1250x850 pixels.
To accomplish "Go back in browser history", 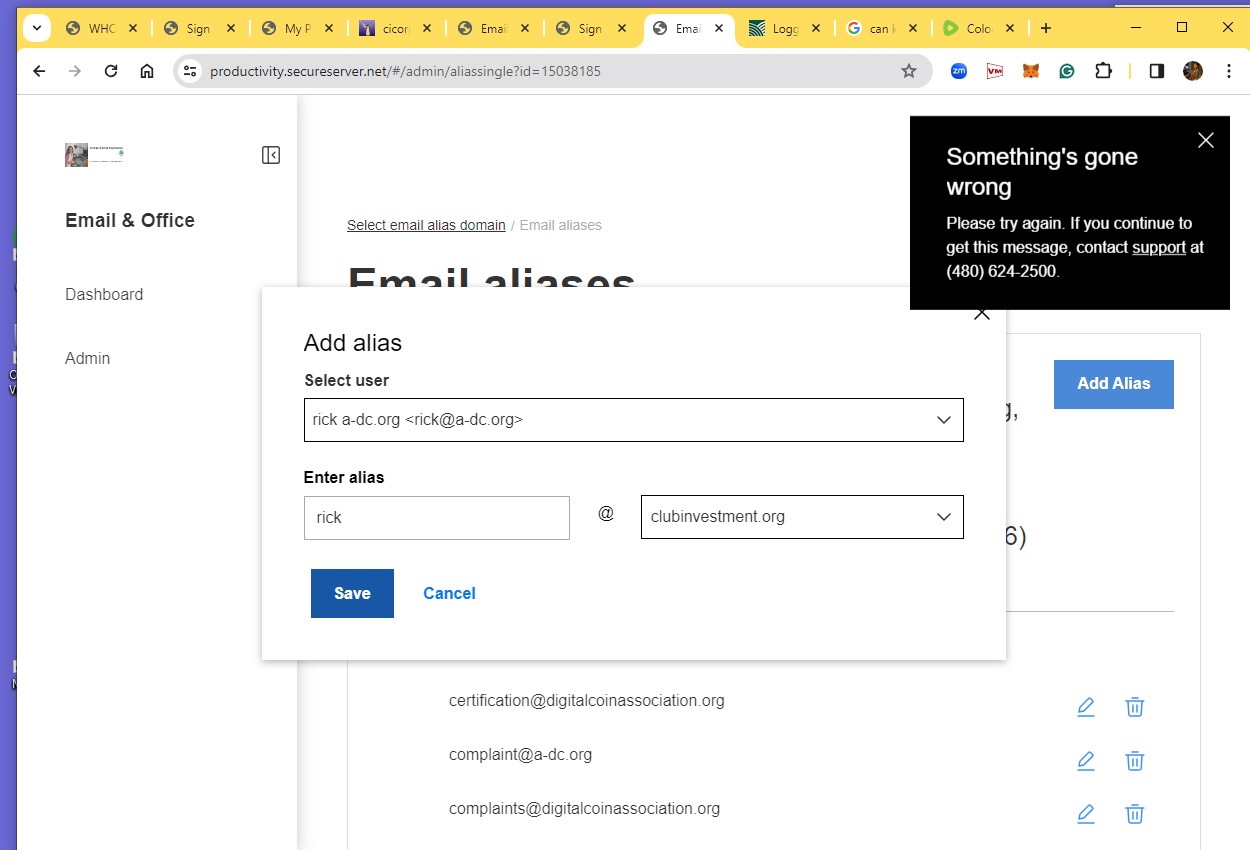I will [39, 71].
